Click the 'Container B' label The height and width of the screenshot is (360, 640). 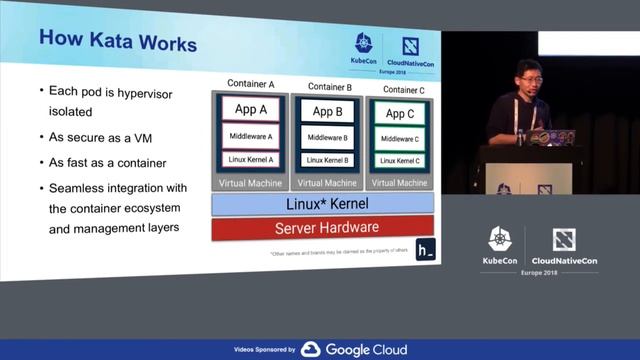point(330,87)
